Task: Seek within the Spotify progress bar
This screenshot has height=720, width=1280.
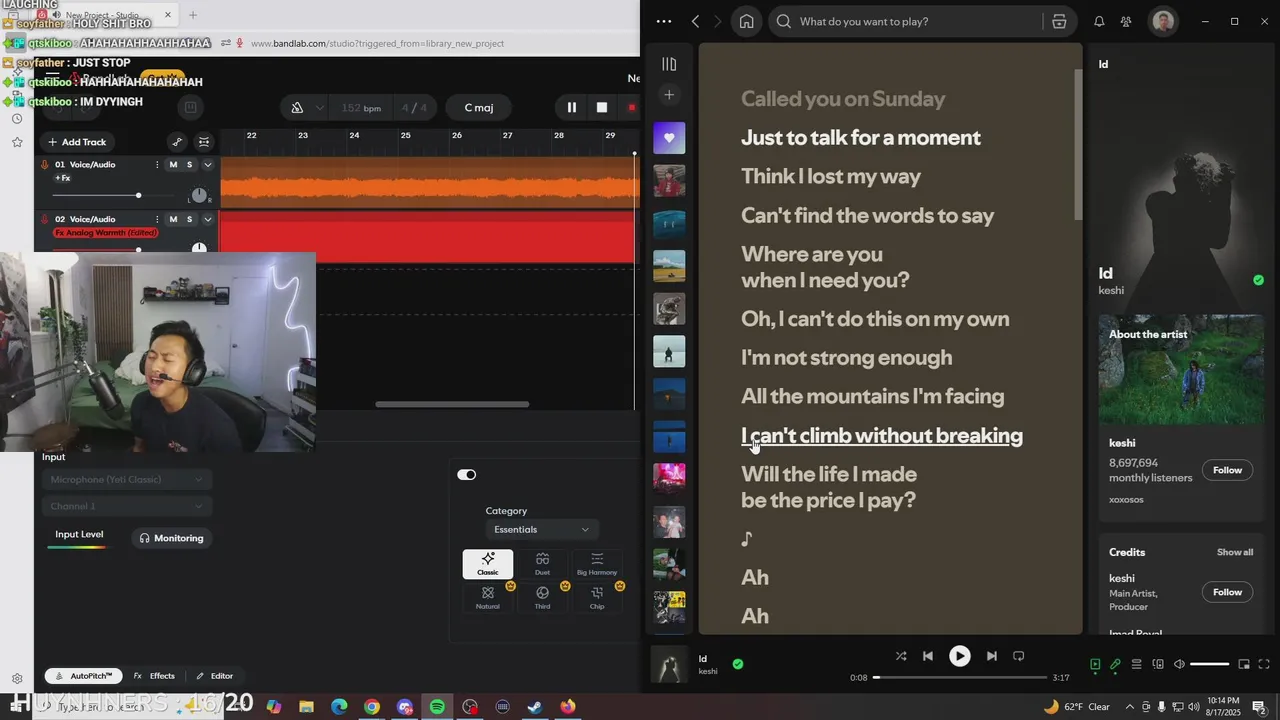Action: pyautogui.click(x=960, y=677)
